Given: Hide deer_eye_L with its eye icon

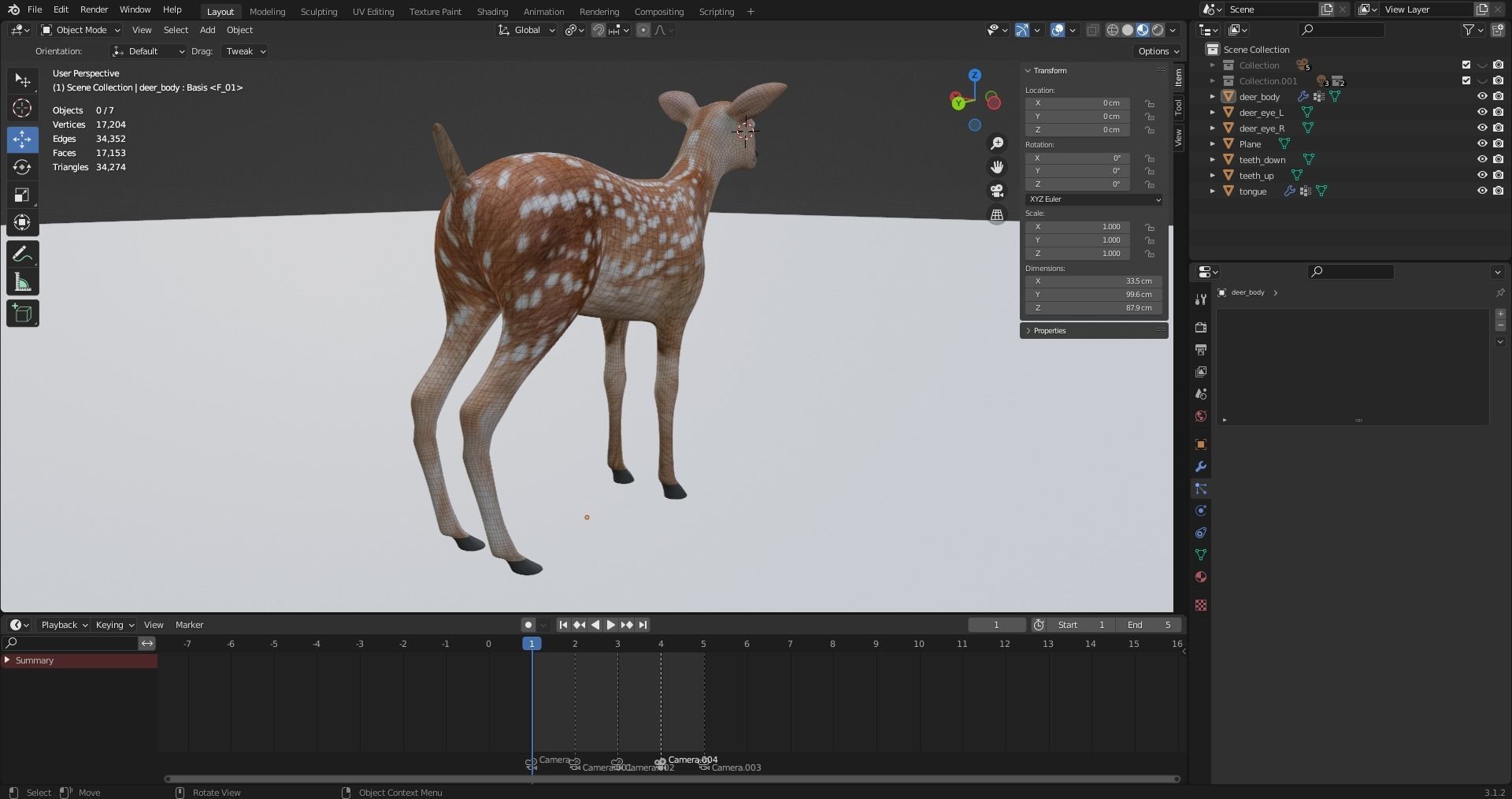Looking at the screenshot, I should tap(1482, 112).
